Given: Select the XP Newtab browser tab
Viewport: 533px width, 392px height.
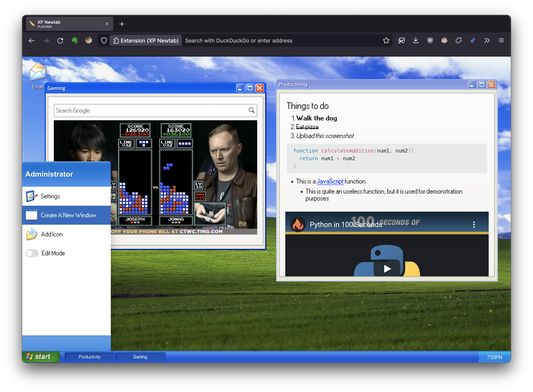Looking at the screenshot, I should [x=70, y=24].
